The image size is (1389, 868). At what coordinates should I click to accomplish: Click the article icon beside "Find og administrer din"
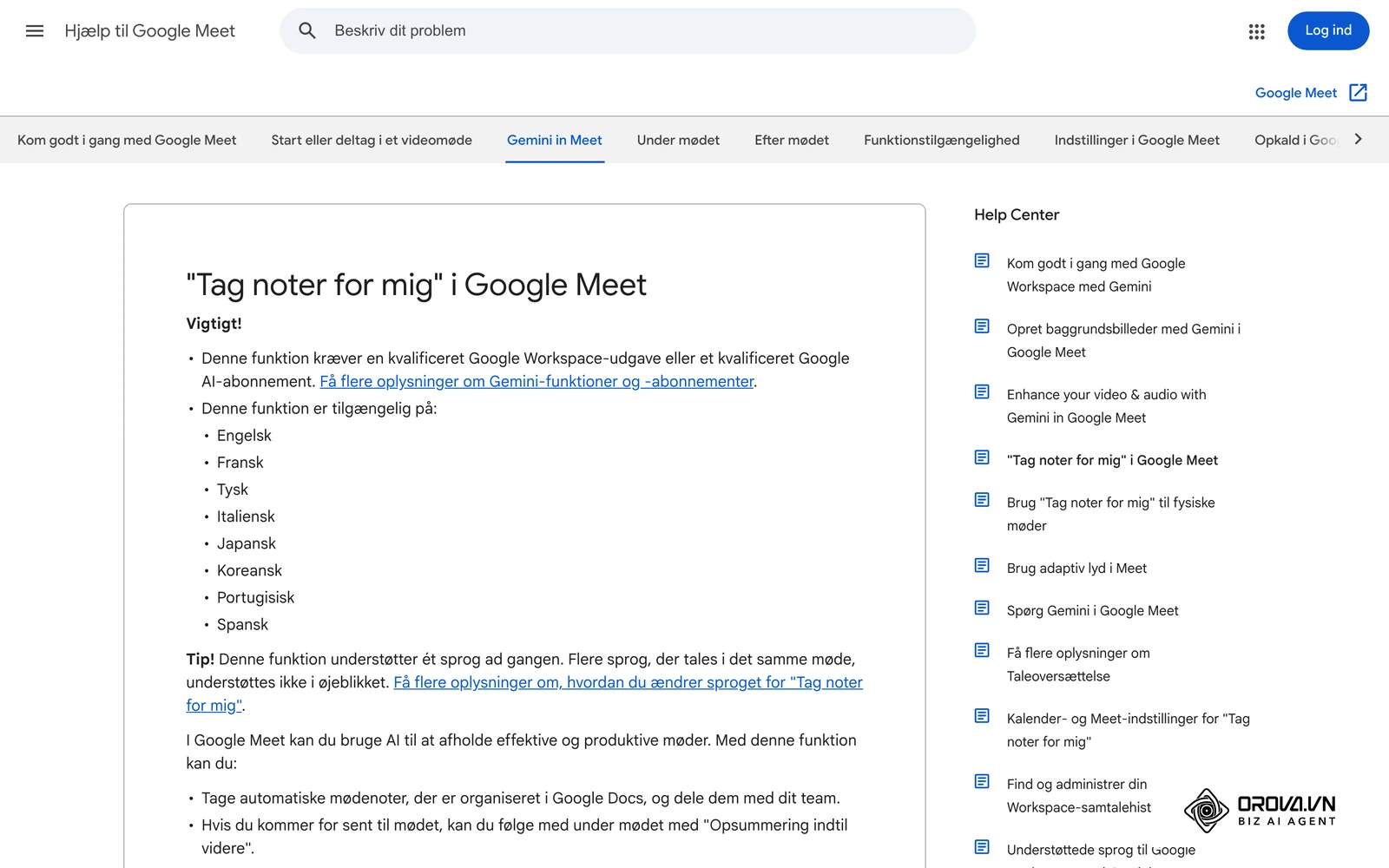pyautogui.click(x=982, y=781)
